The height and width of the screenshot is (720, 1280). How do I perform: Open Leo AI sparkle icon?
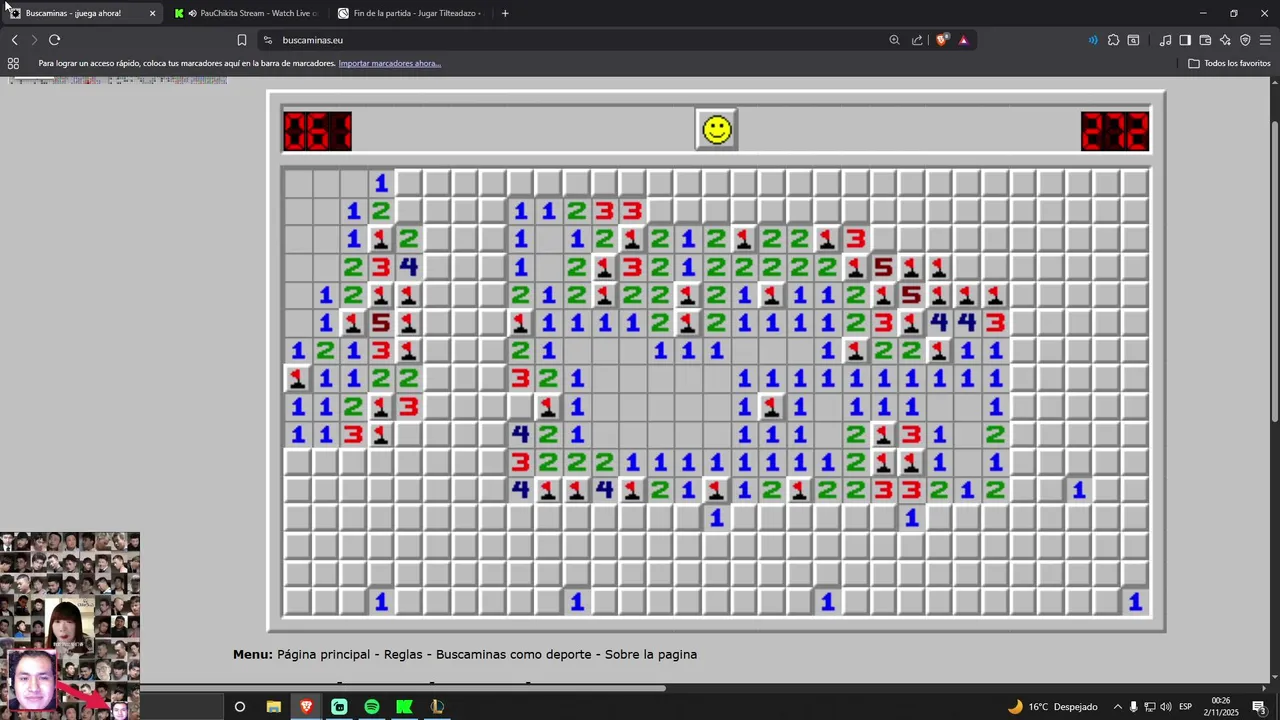click(1225, 40)
